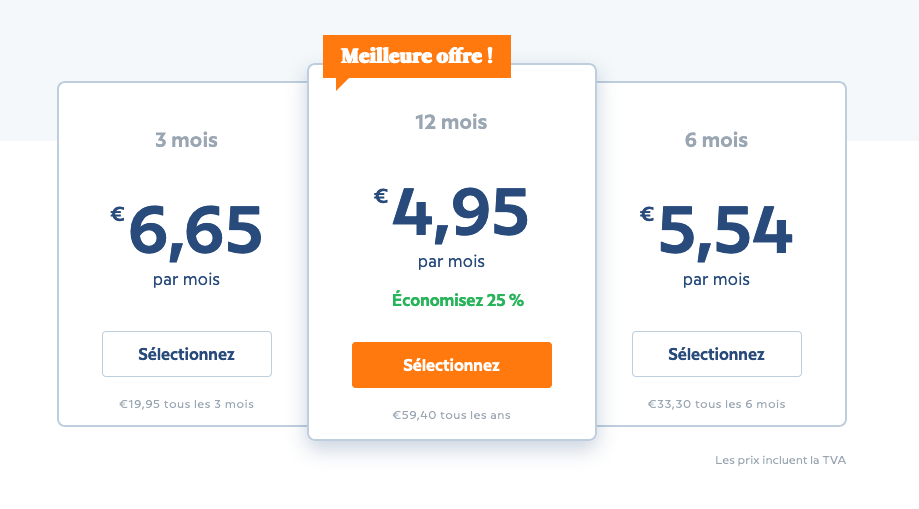Click the Meilleure offre badge
Screen dimensions: 919x509
tap(416, 56)
